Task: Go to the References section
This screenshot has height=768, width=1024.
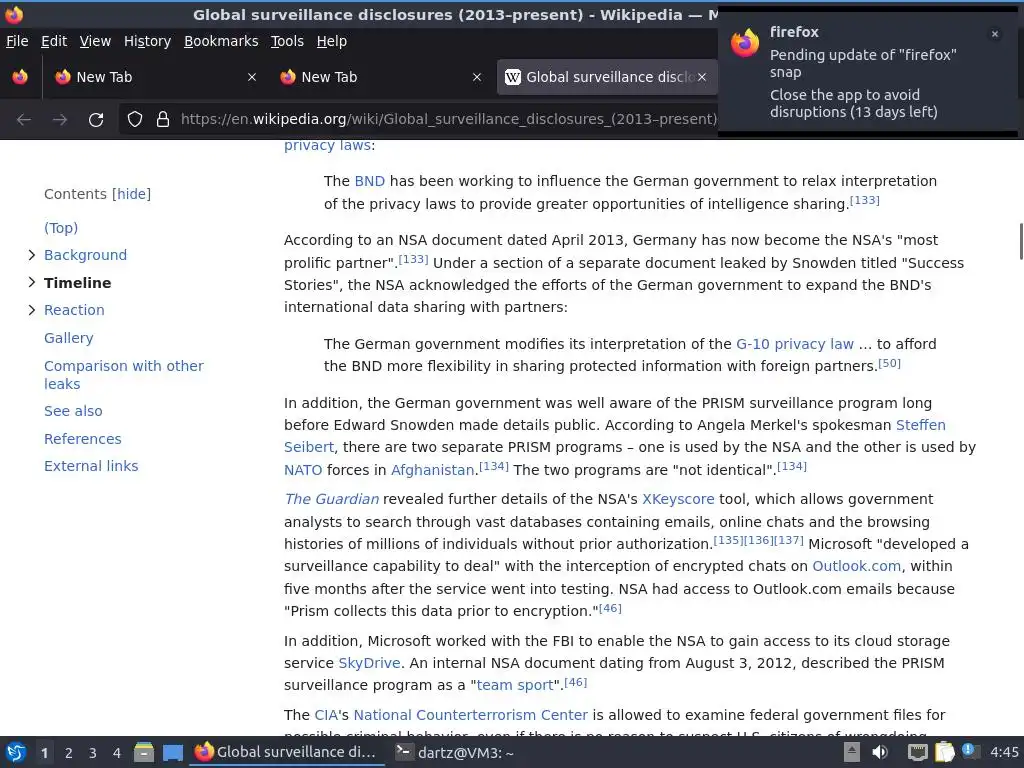Action: [82, 439]
